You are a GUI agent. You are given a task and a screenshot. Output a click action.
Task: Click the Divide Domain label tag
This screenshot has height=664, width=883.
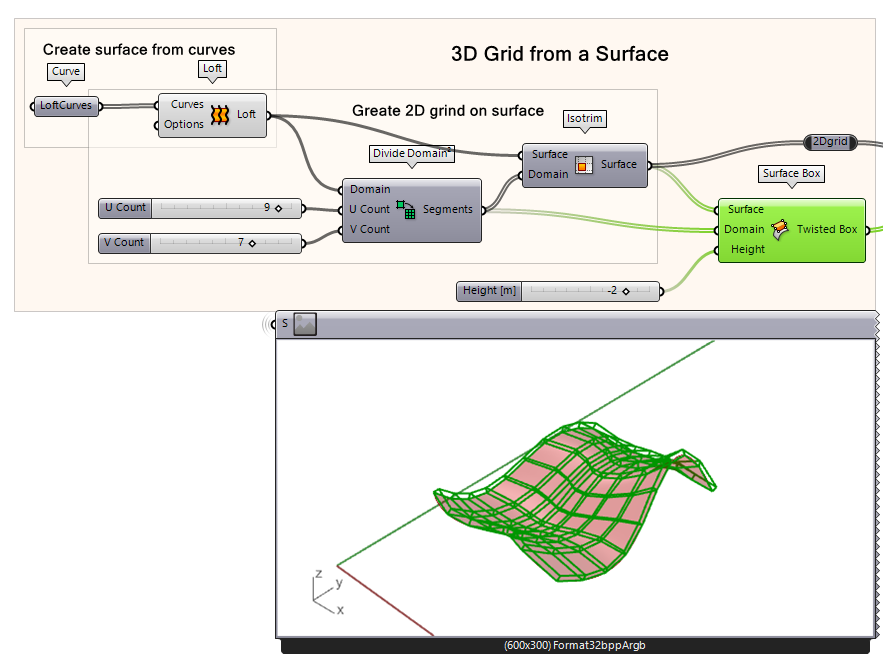point(411,154)
